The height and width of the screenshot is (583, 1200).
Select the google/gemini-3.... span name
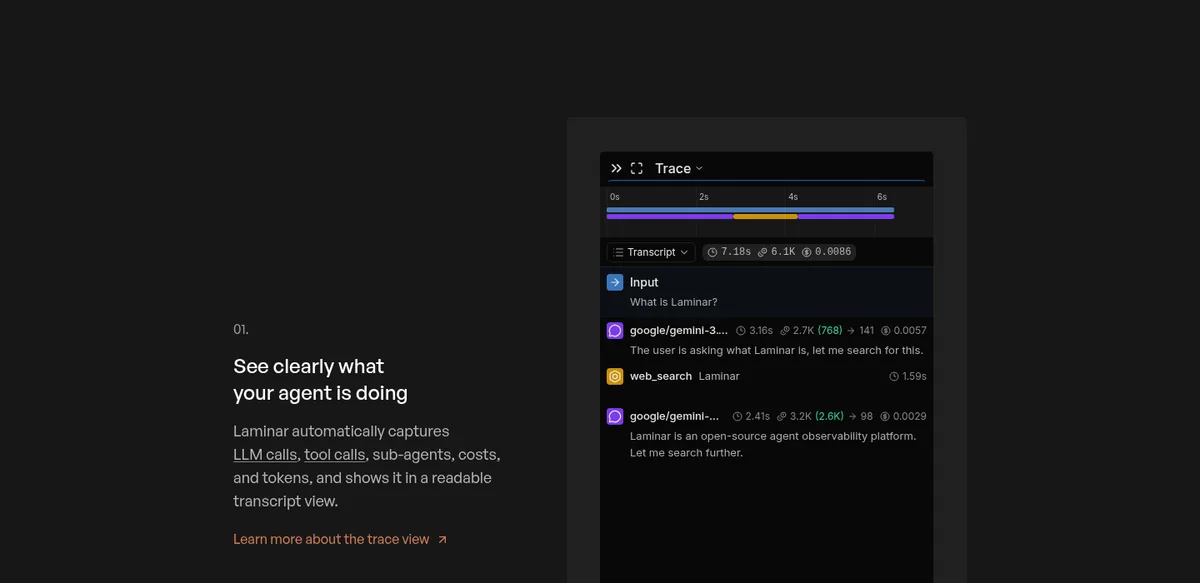(x=679, y=330)
